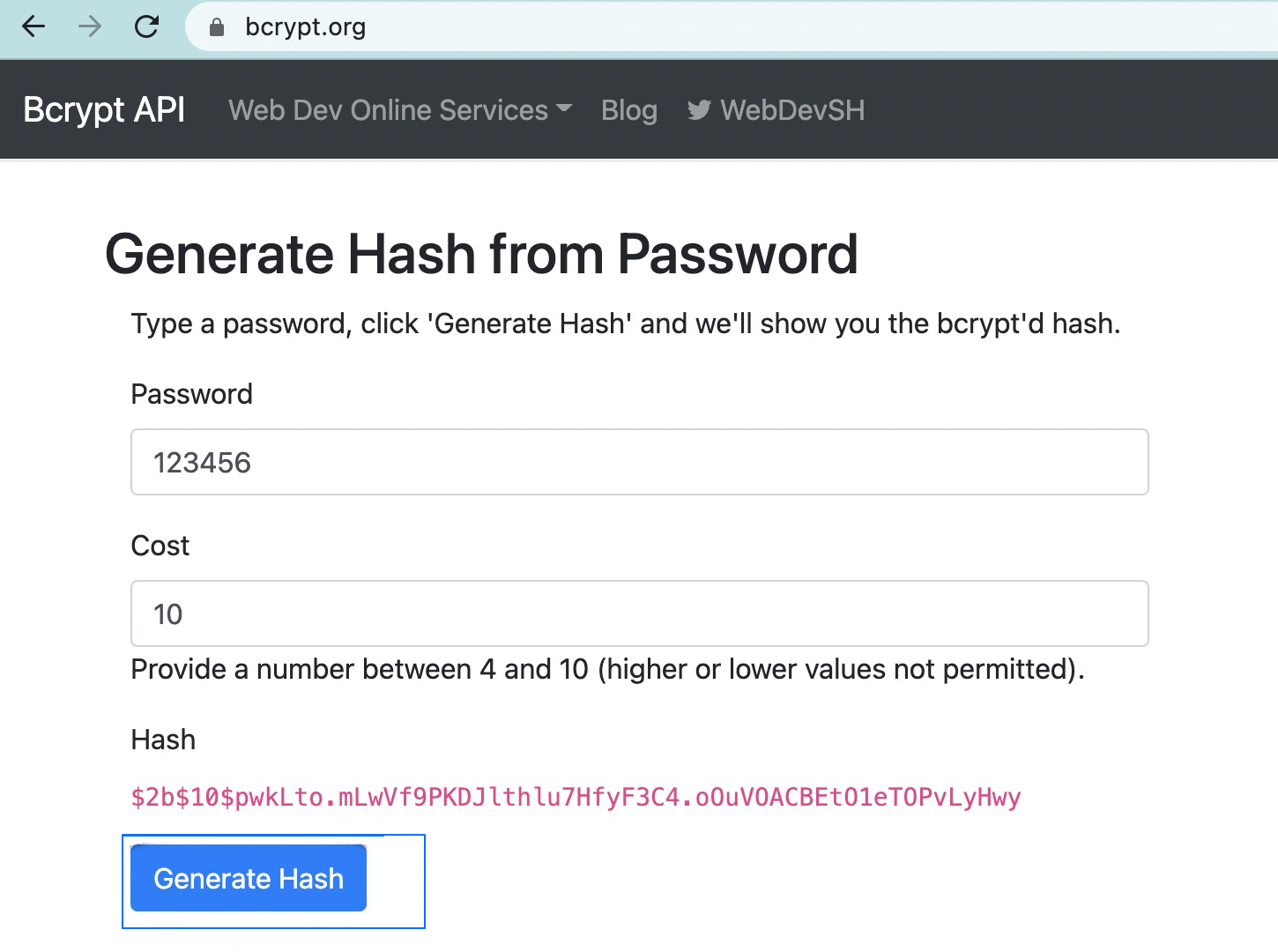Reload the bcrypt.org page

click(x=146, y=27)
